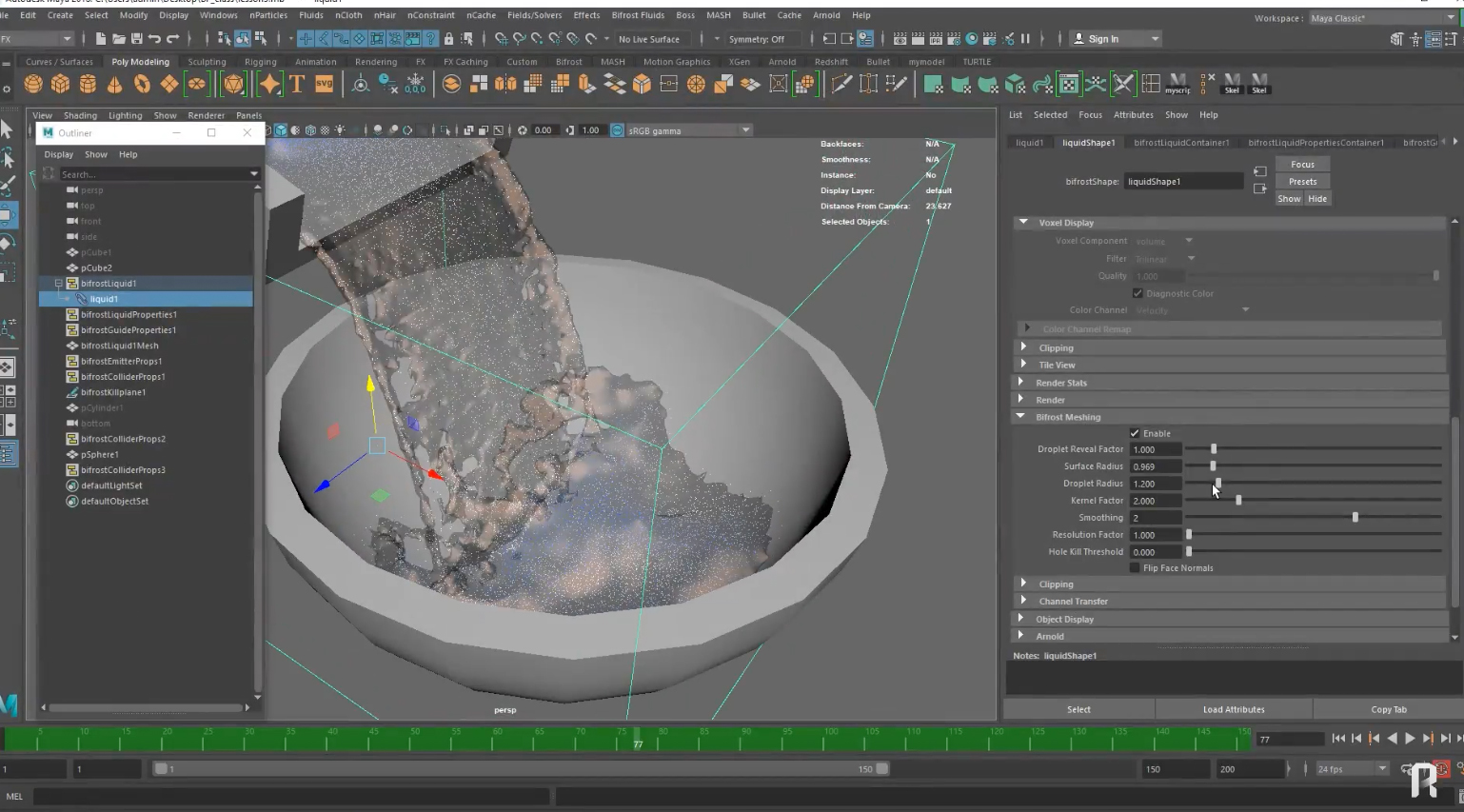Click the Presets button
The height and width of the screenshot is (812, 1464).
point(1302,182)
